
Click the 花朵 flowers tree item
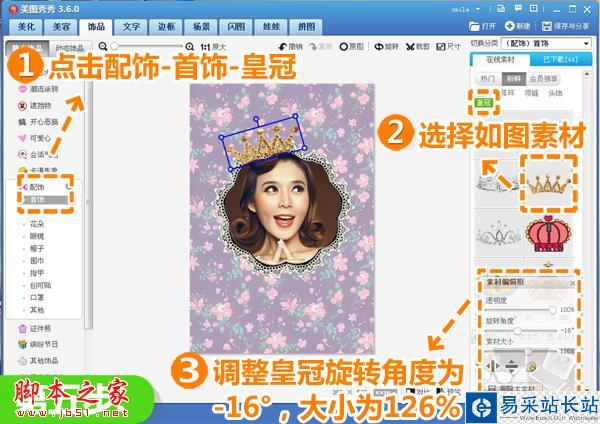click(37, 224)
